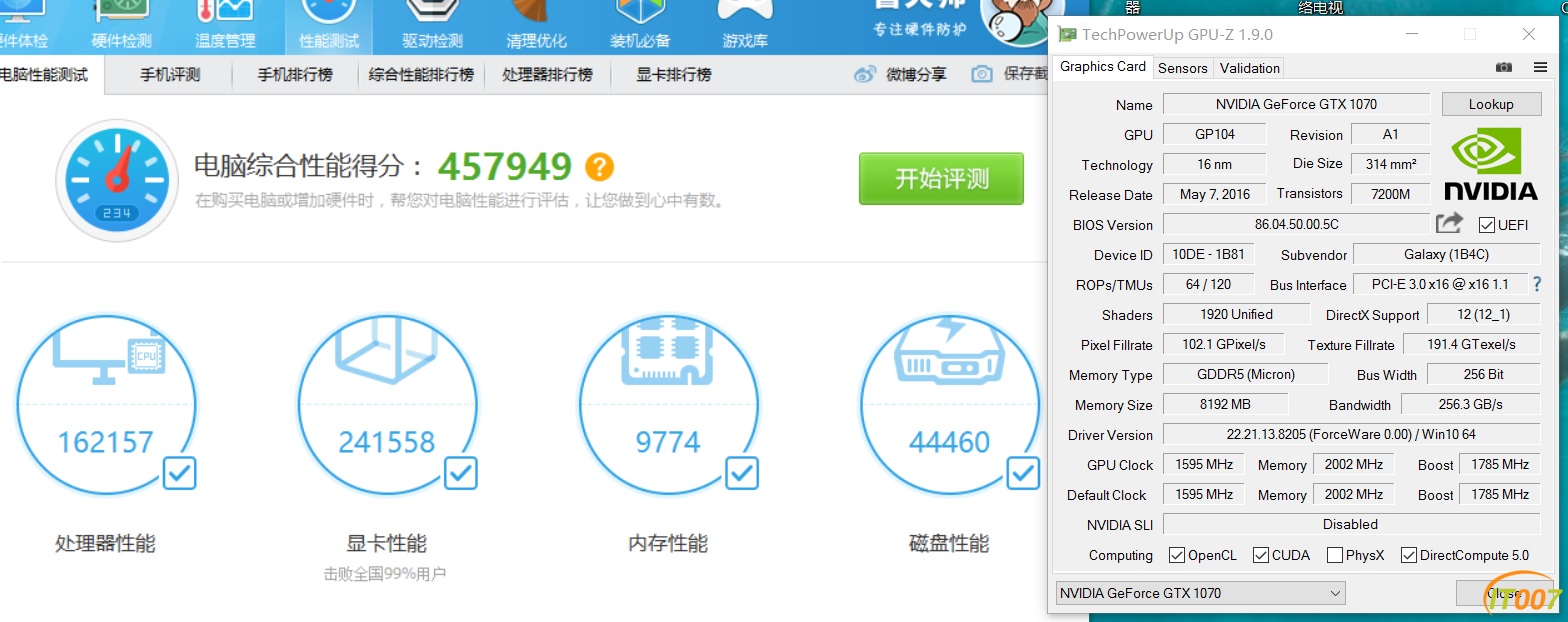Click the Memory Size value 8192 MB

1225,404
